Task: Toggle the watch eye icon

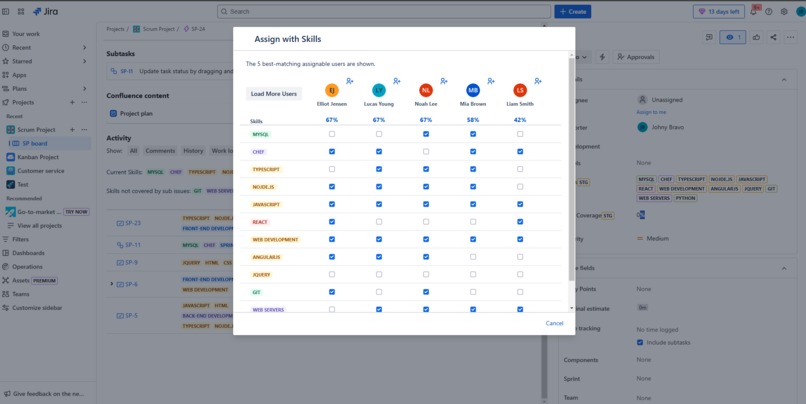Action: (732, 37)
